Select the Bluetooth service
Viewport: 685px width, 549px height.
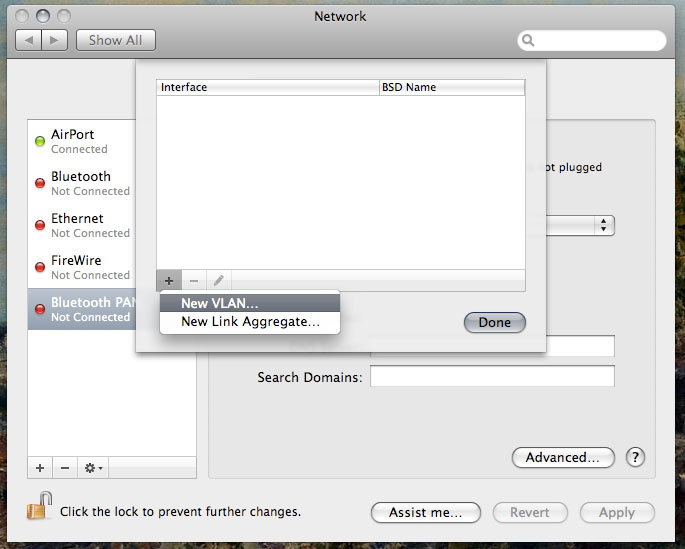tap(82, 183)
